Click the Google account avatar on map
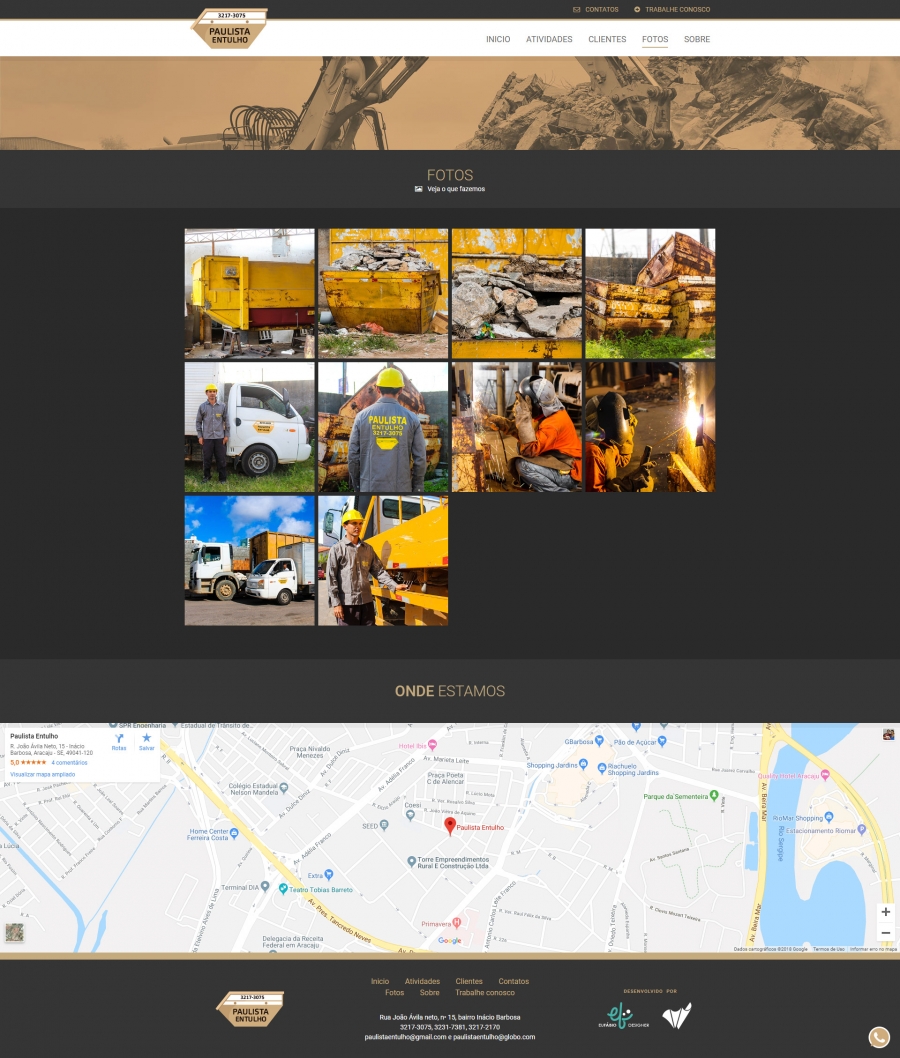The height and width of the screenshot is (1058, 900). click(x=889, y=734)
